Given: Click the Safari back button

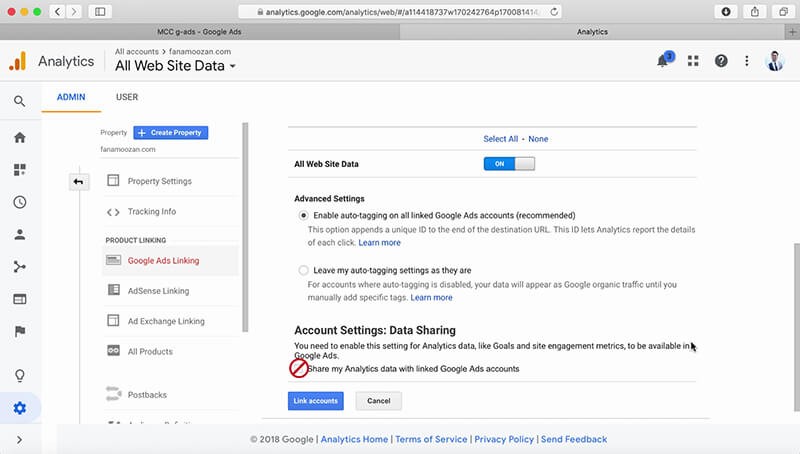Looking at the screenshot, I should coord(58,12).
